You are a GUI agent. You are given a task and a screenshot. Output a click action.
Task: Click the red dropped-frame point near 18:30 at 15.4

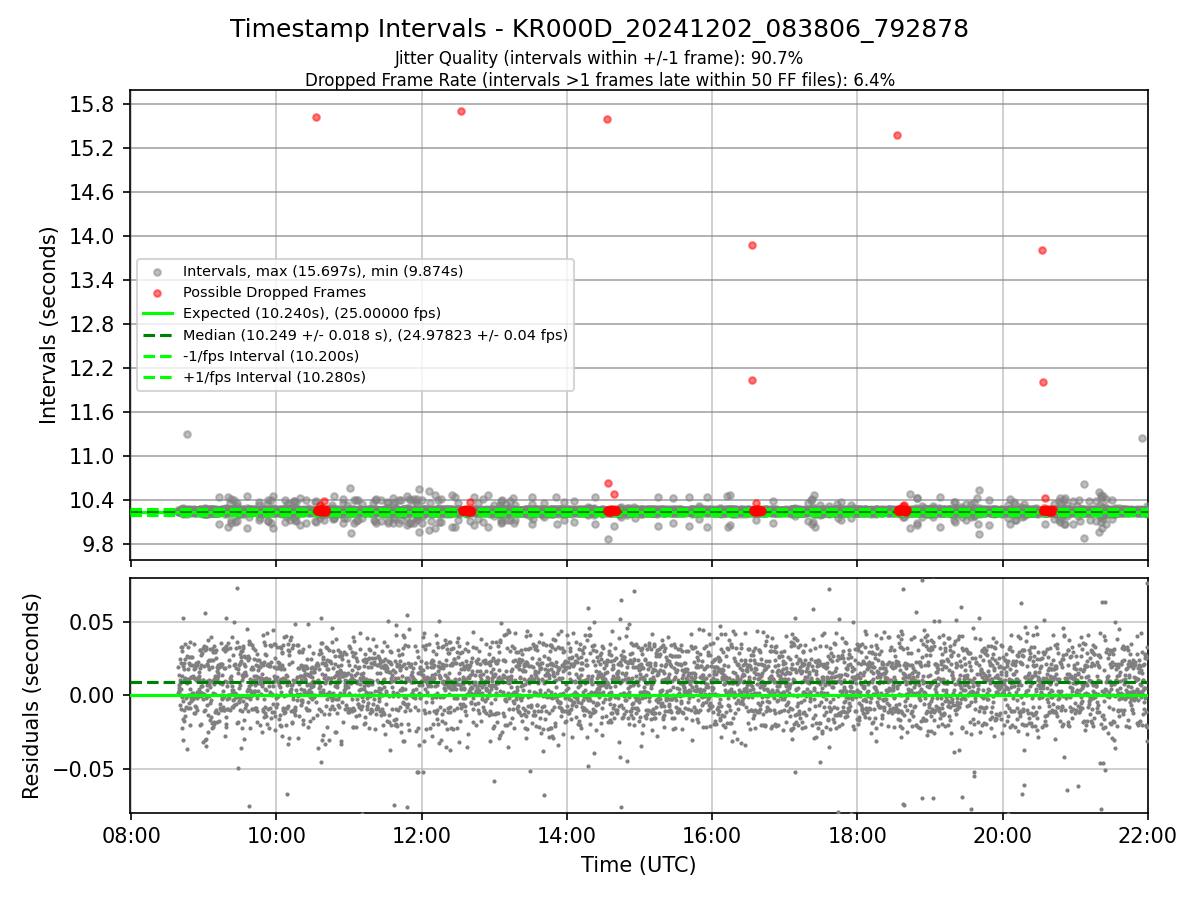(897, 135)
